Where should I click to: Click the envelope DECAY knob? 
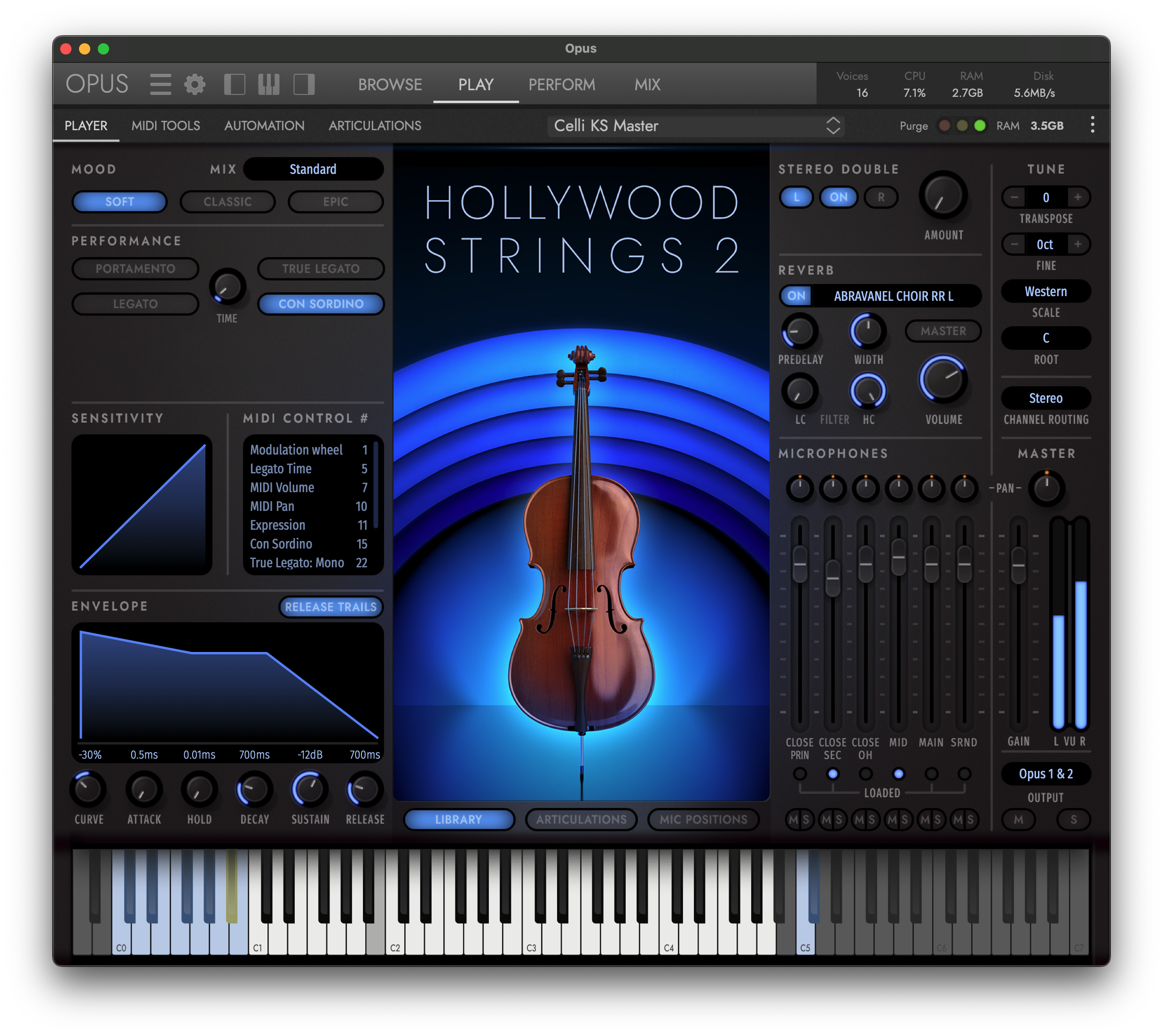pyautogui.click(x=254, y=790)
